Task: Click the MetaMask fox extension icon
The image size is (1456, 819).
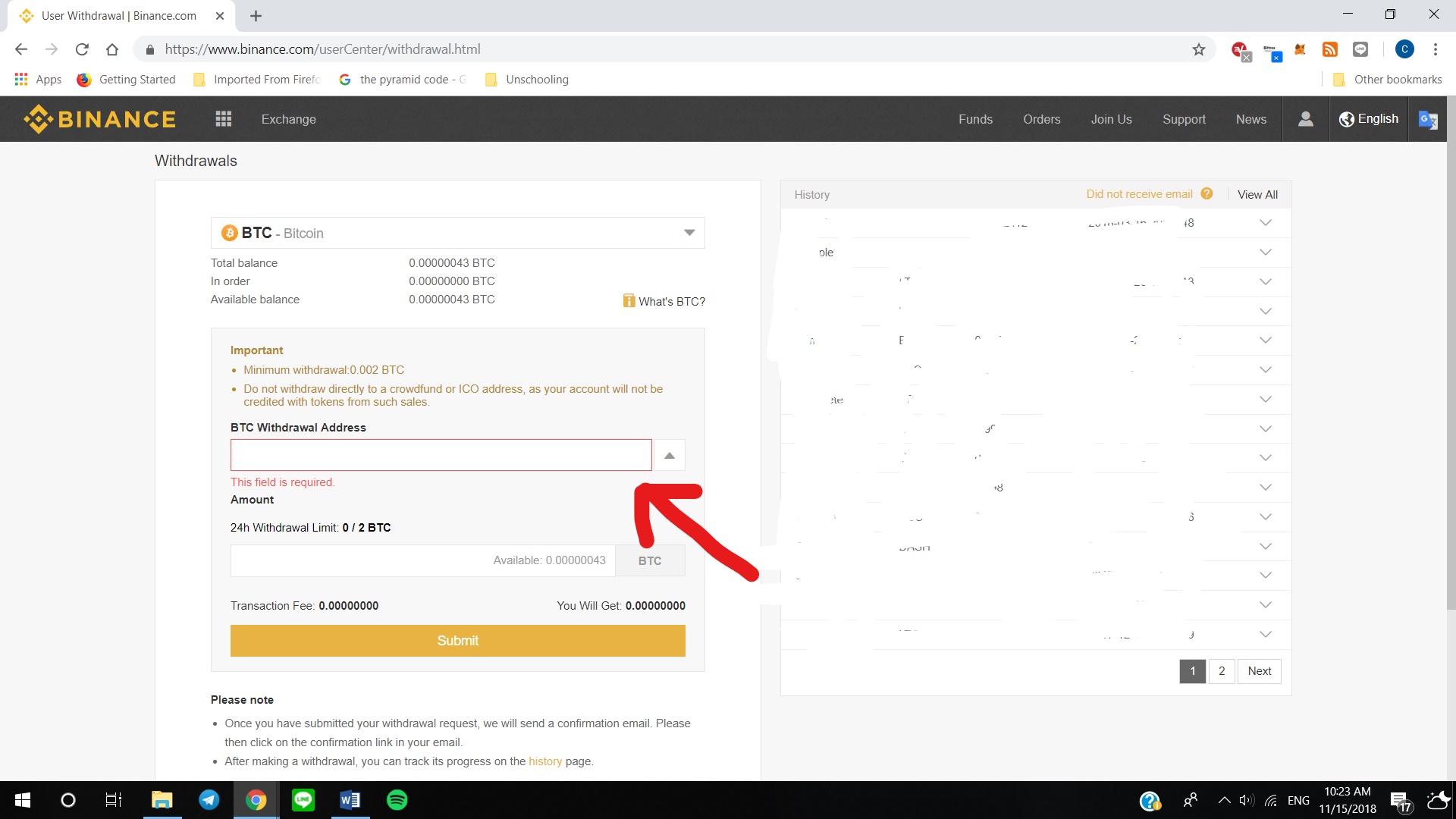Action: click(1300, 49)
